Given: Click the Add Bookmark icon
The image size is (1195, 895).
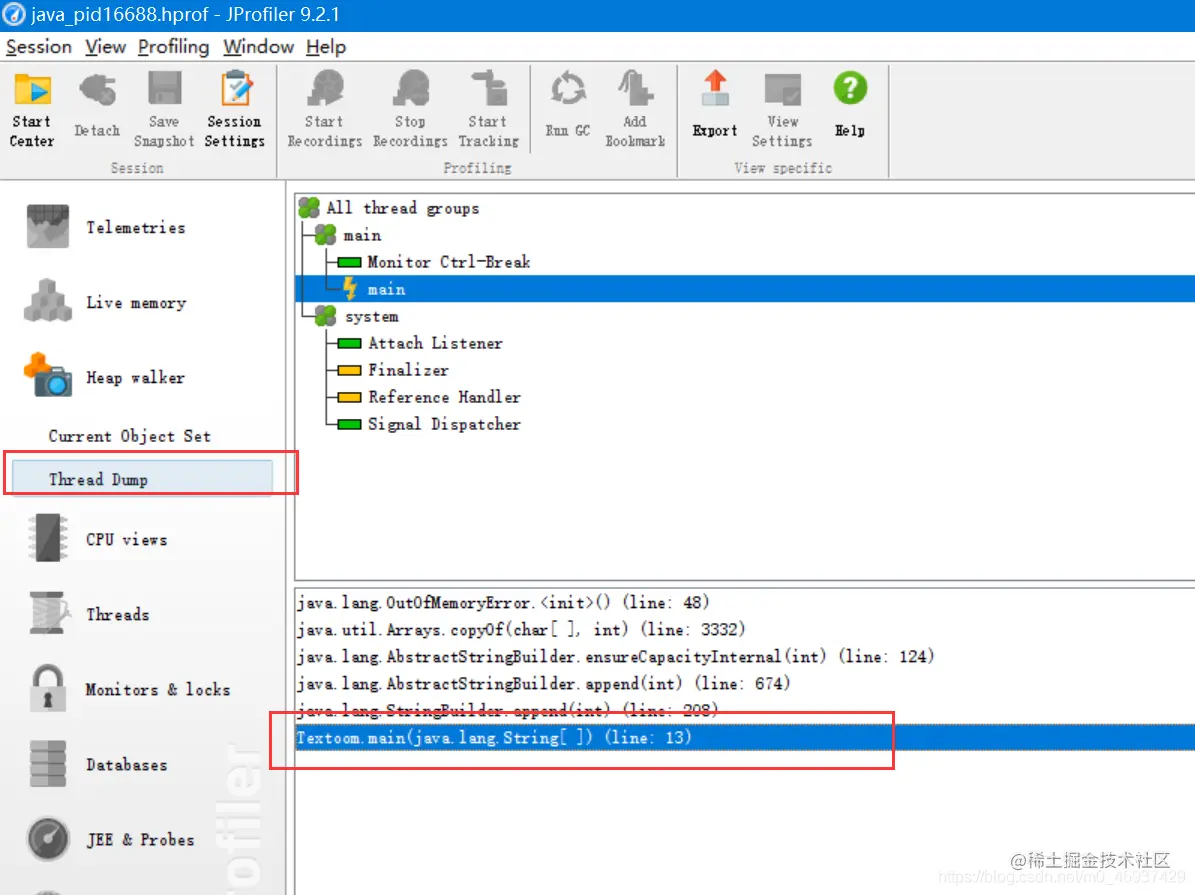Looking at the screenshot, I should tap(635, 89).
